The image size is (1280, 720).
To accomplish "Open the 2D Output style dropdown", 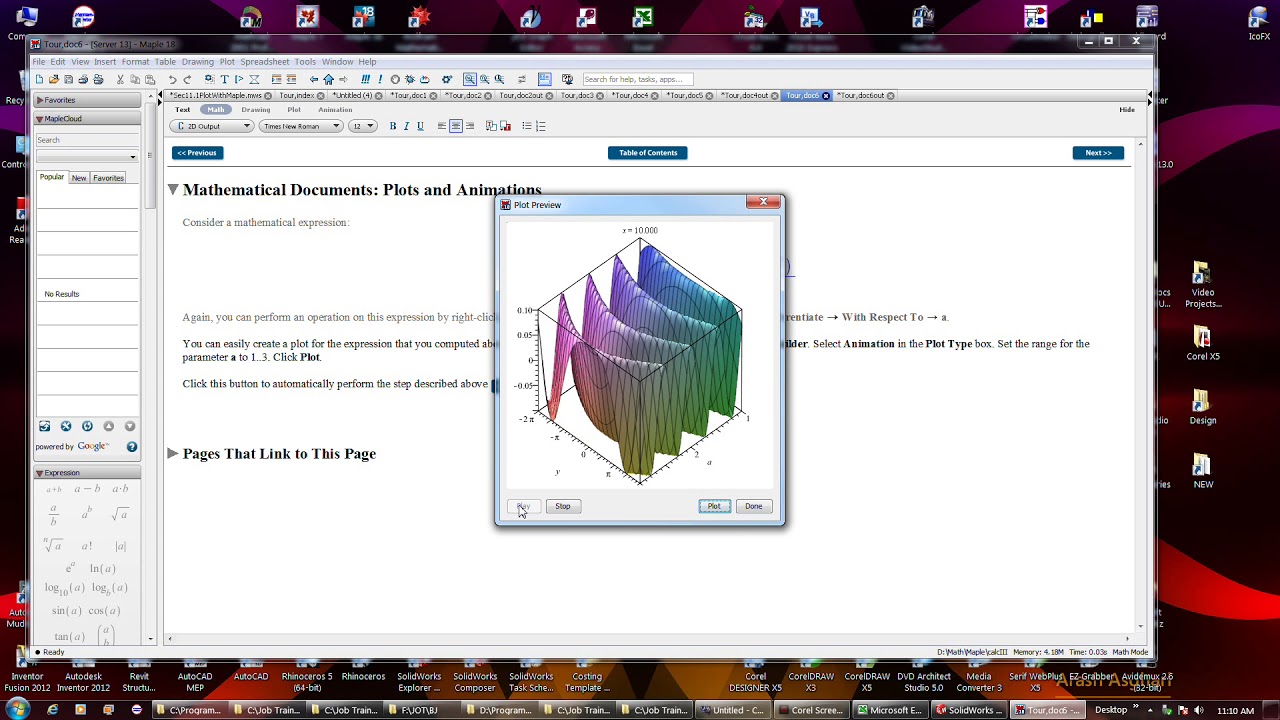I will click(x=212, y=126).
